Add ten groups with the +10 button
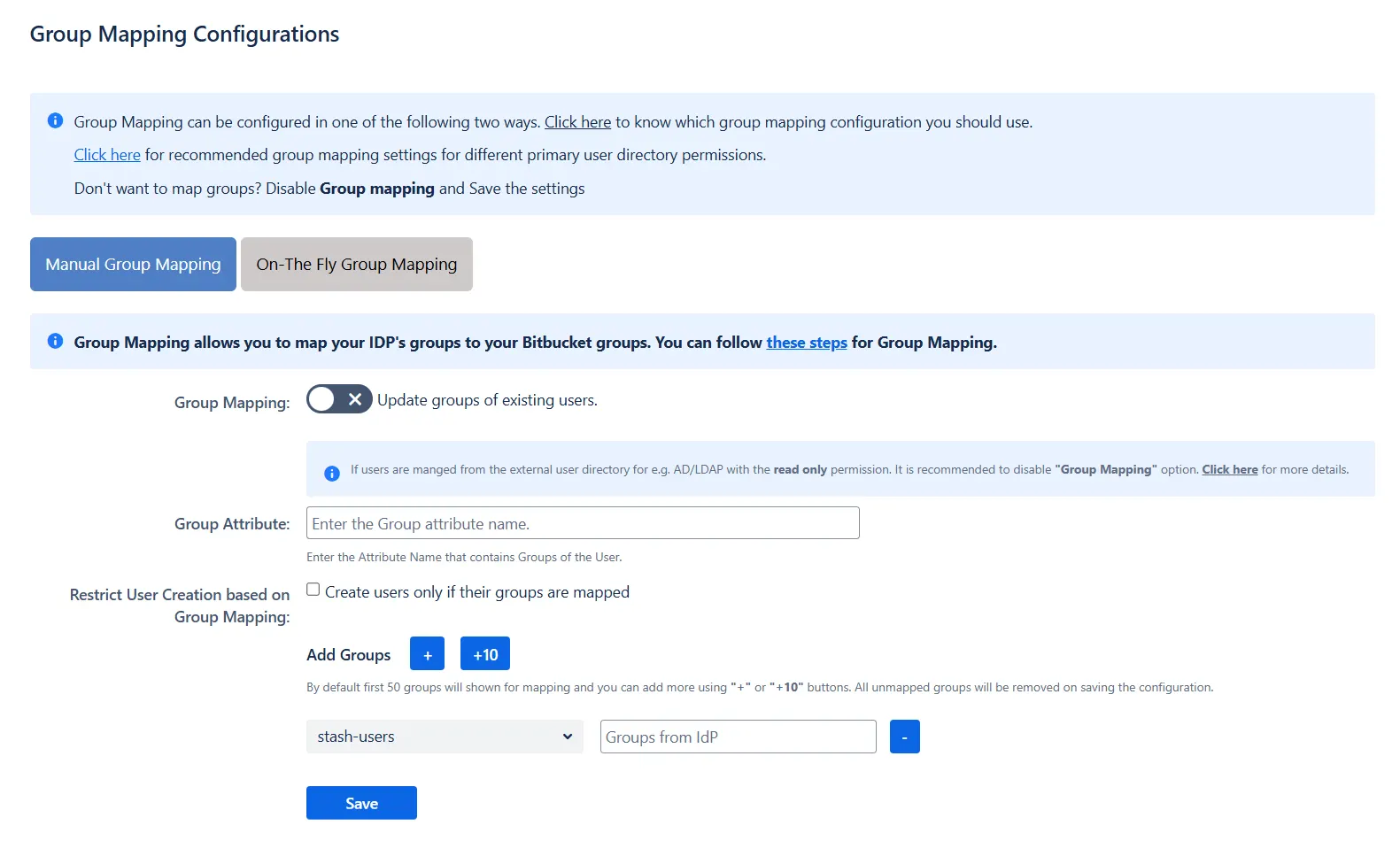 pos(485,654)
